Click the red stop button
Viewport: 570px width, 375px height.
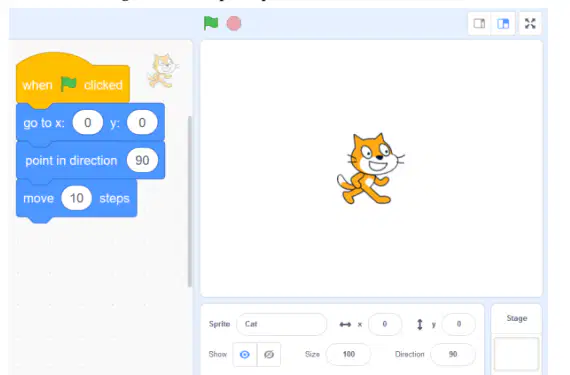coord(234,24)
